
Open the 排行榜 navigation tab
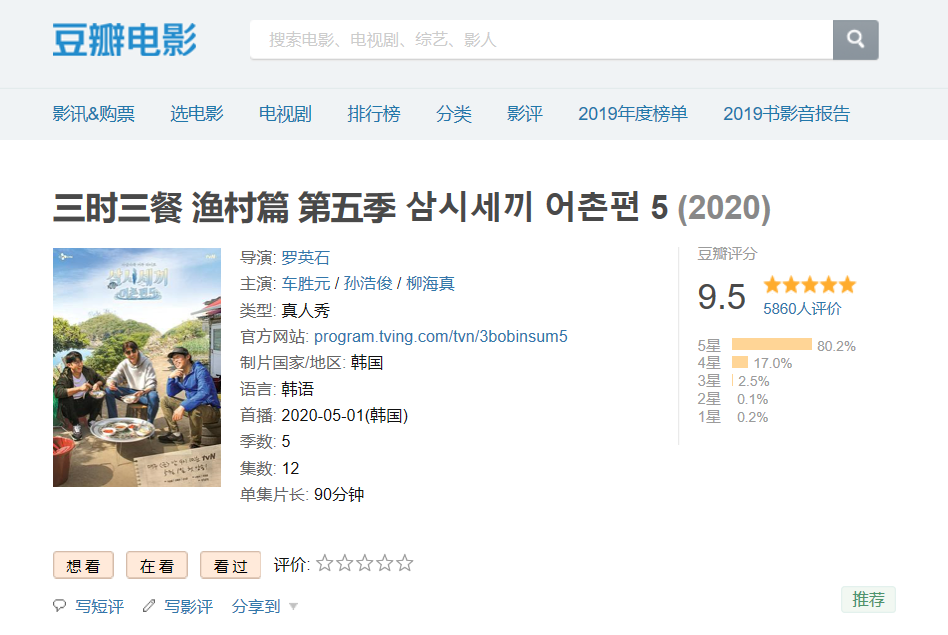click(374, 114)
